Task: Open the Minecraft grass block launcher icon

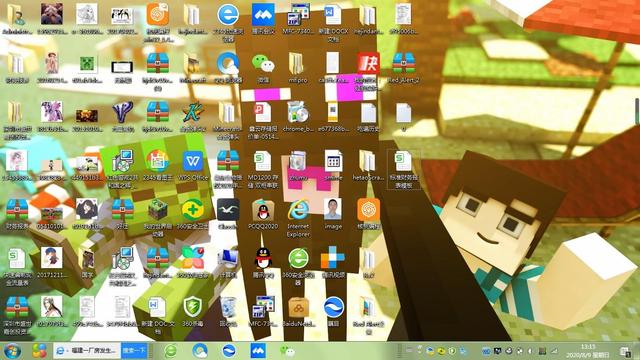Action: click(x=158, y=210)
